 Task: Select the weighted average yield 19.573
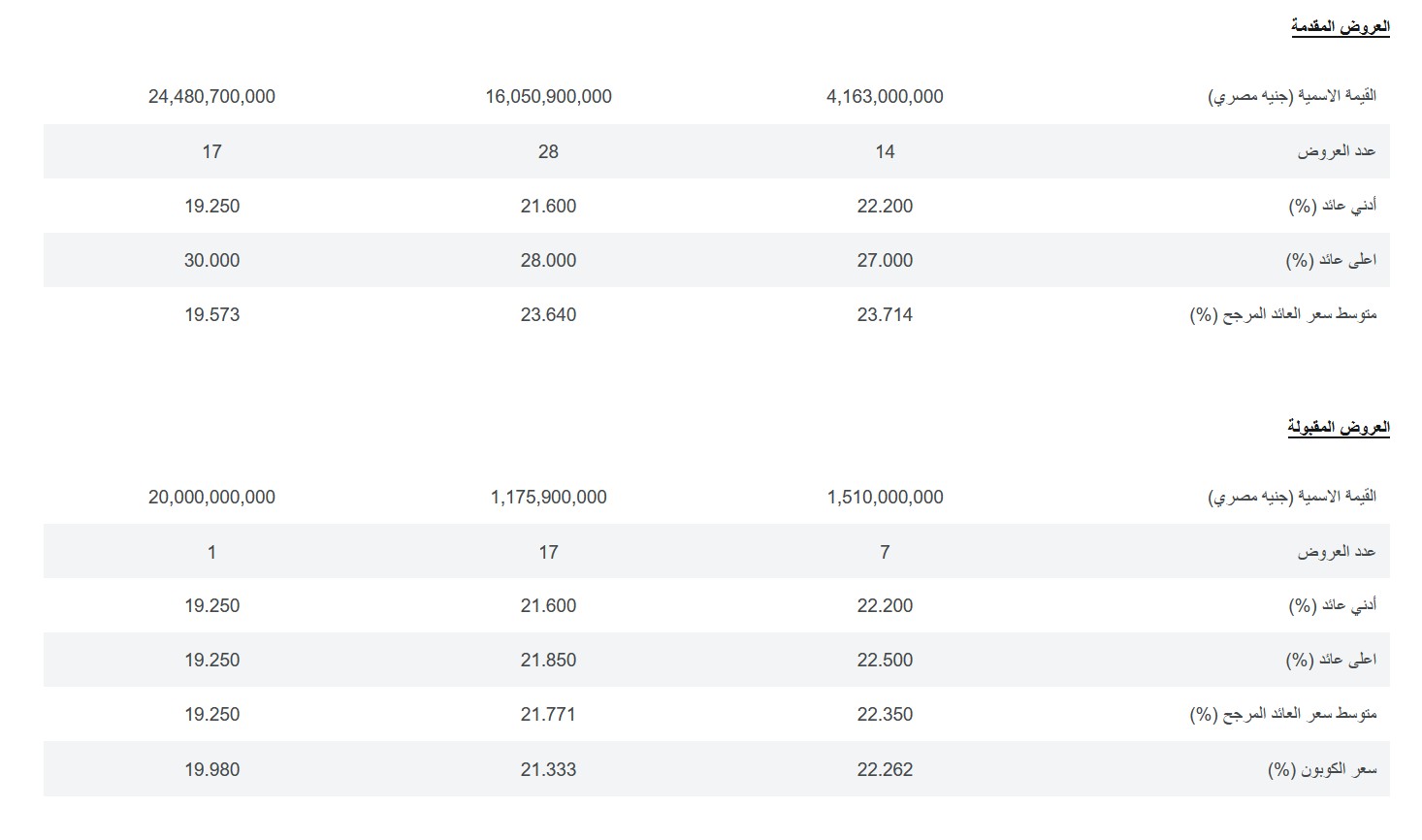[x=211, y=314]
